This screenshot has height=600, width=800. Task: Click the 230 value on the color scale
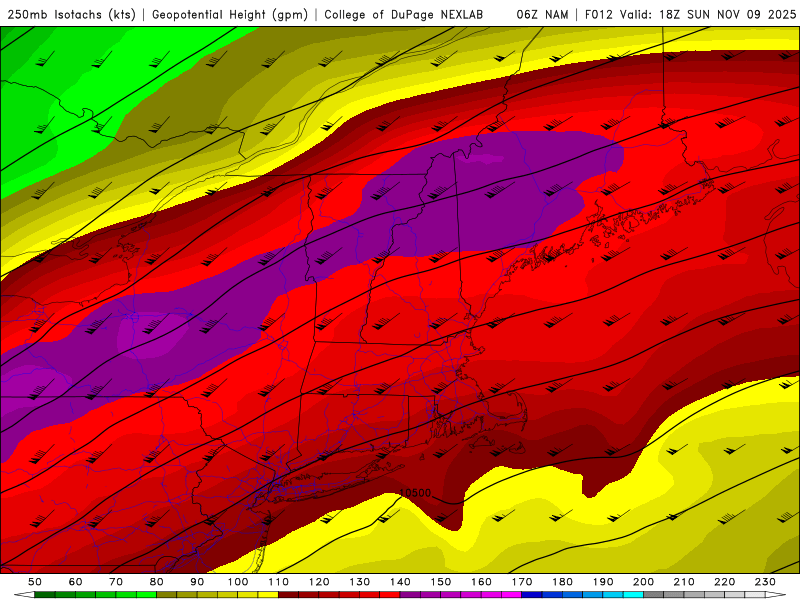pos(765,582)
